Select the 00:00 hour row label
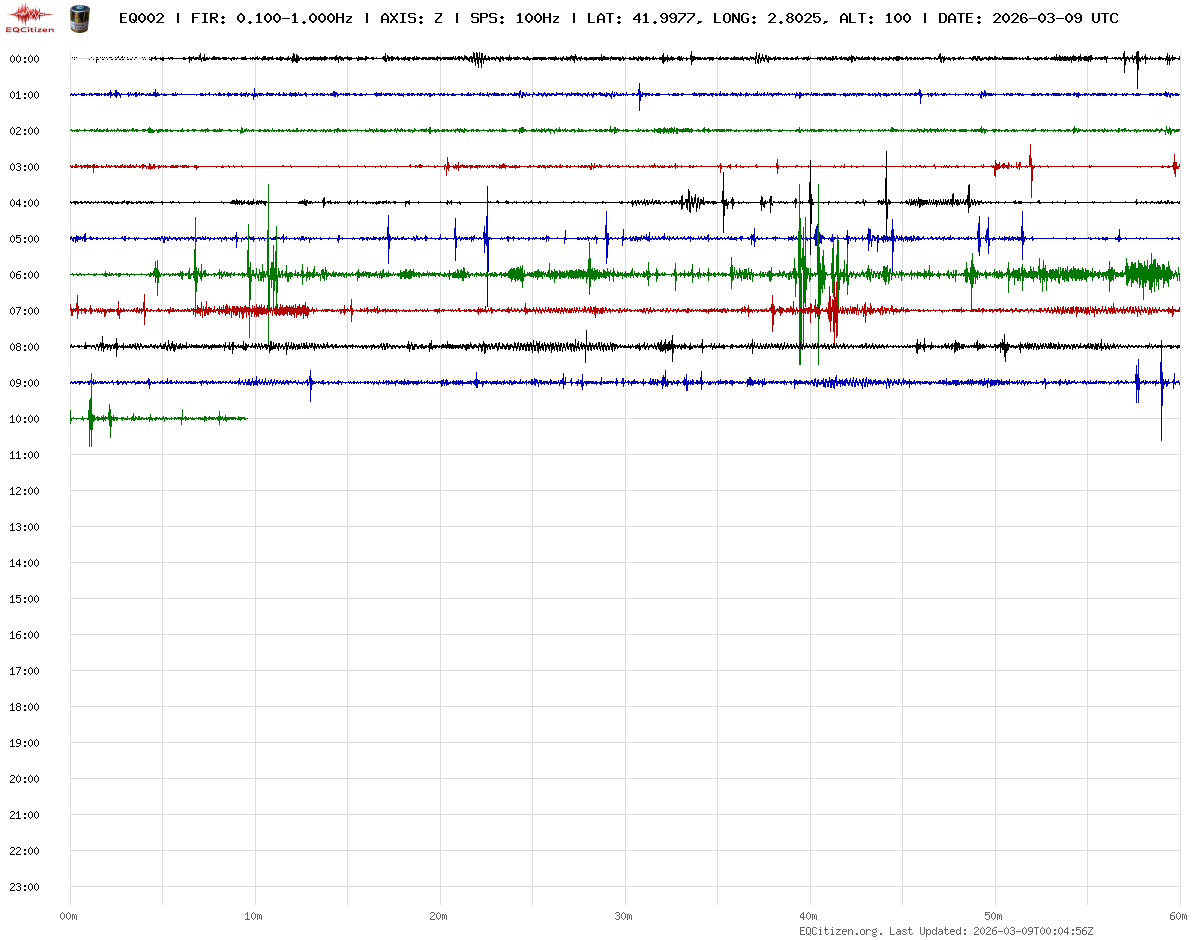Viewport: 1200px width, 940px height. (24, 59)
